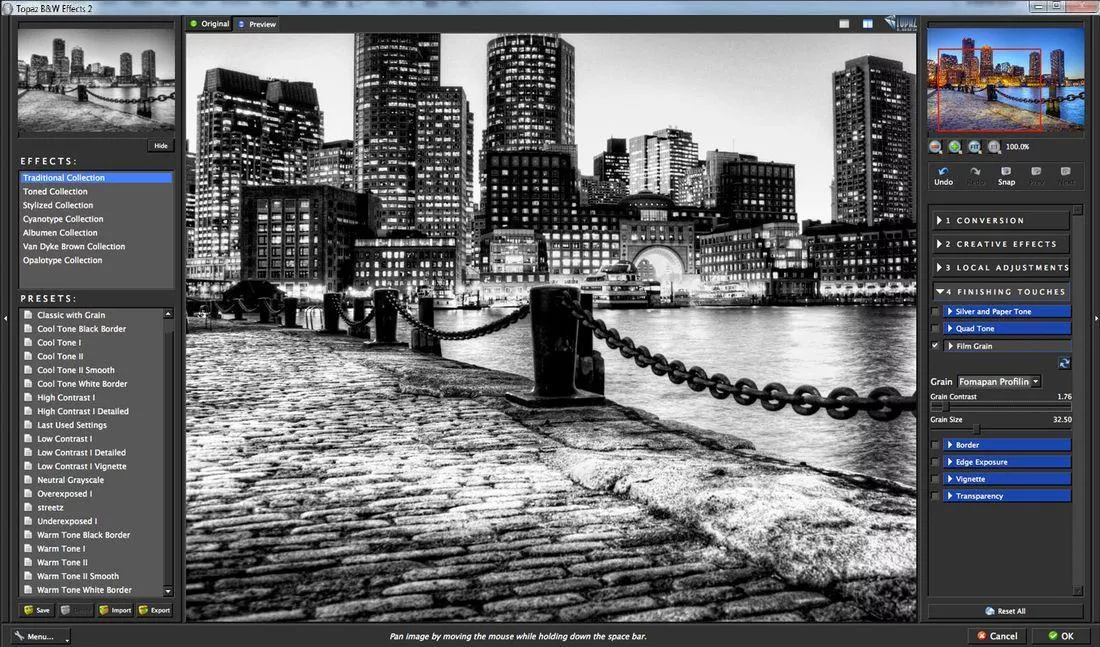Viewport: 1100px width, 647px height.
Task: Click the Reset All button
Action: [x=1005, y=610]
